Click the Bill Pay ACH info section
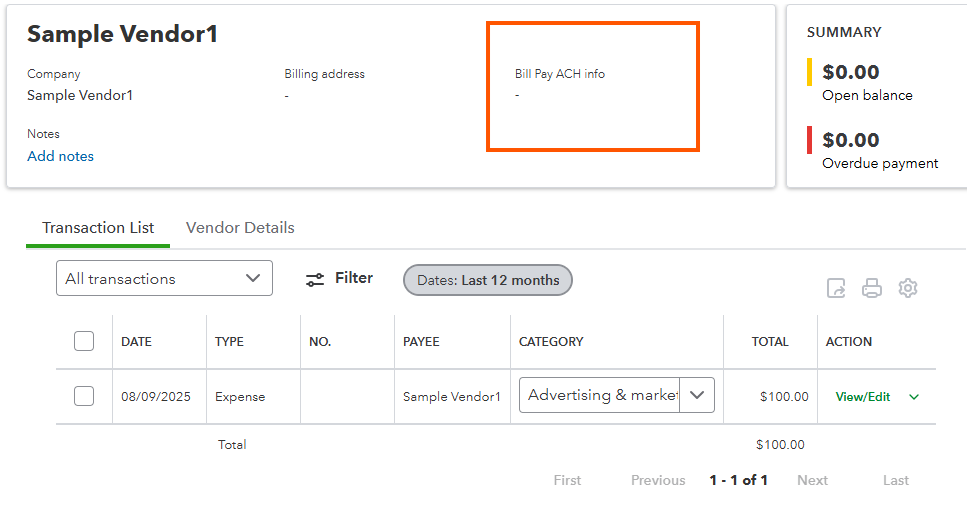 (x=593, y=86)
